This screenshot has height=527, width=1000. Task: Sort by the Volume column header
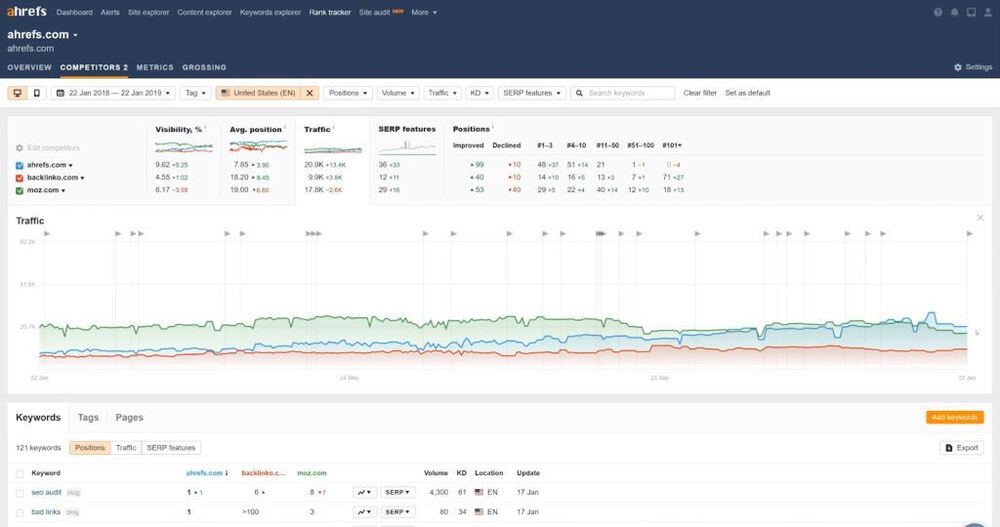436,473
